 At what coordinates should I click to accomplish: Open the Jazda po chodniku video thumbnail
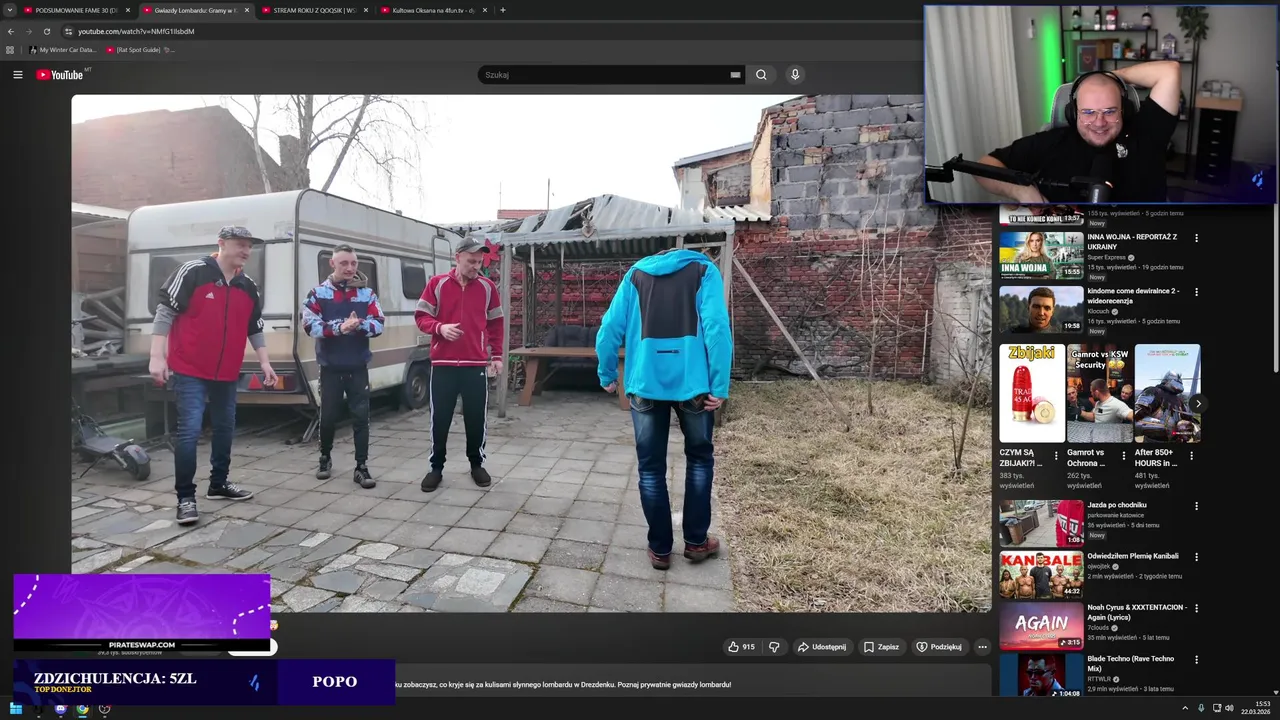1041,523
